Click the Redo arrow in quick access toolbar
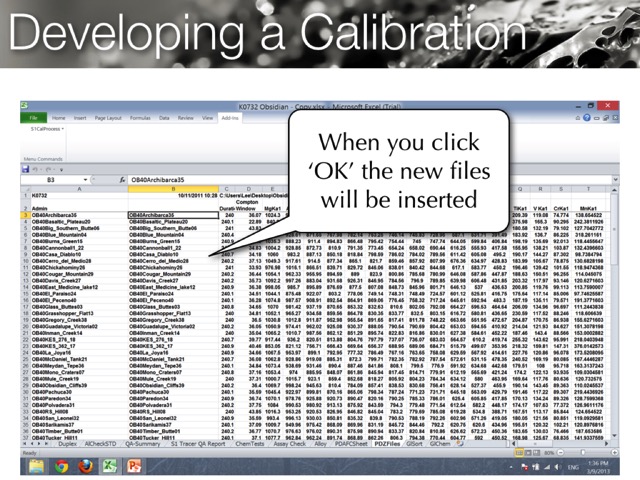This screenshot has height=480, width=640. coord(49,169)
